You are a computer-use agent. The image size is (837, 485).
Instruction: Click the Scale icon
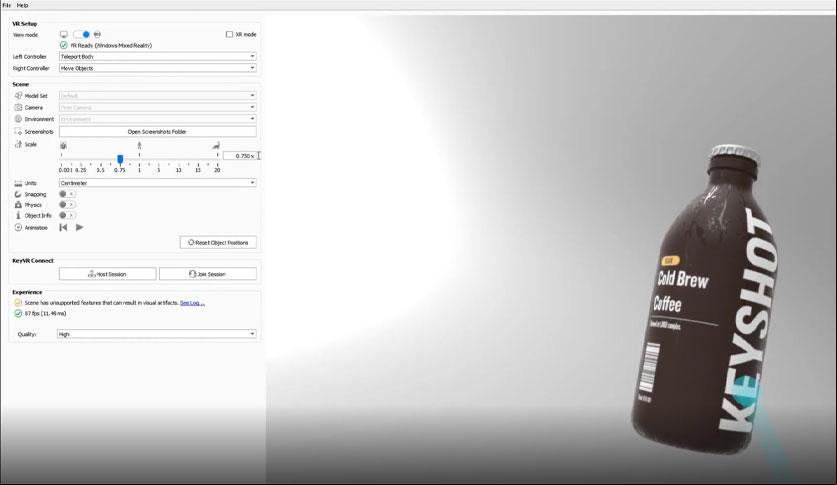[x=18, y=144]
